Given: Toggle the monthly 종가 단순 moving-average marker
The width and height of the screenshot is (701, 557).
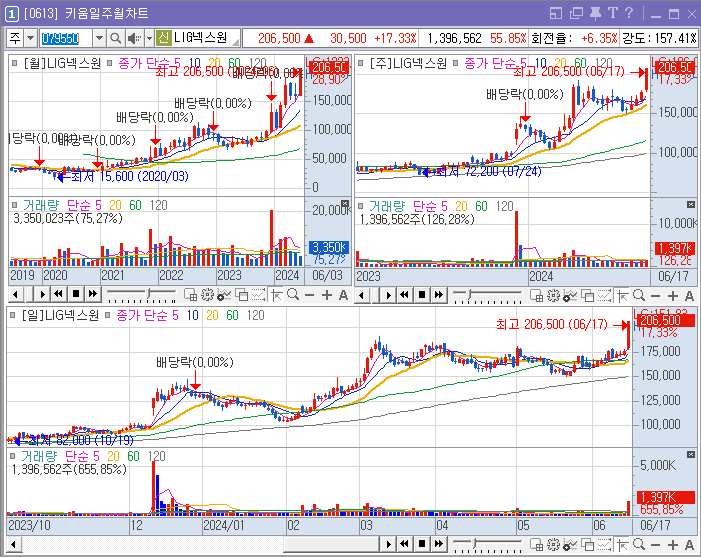Looking at the screenshot, I should pos(110,63).
